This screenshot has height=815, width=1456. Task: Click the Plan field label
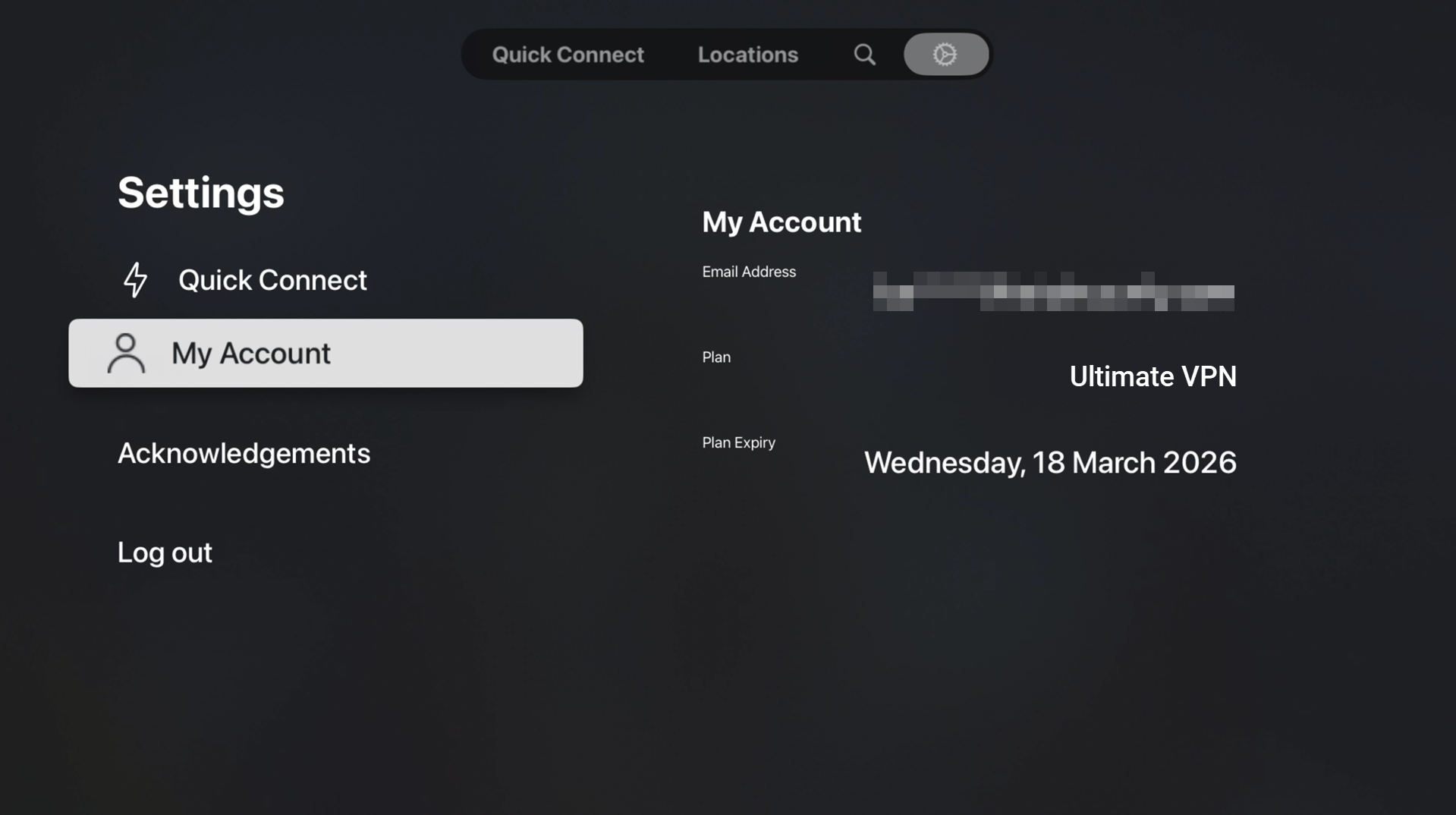pos(715,357)
